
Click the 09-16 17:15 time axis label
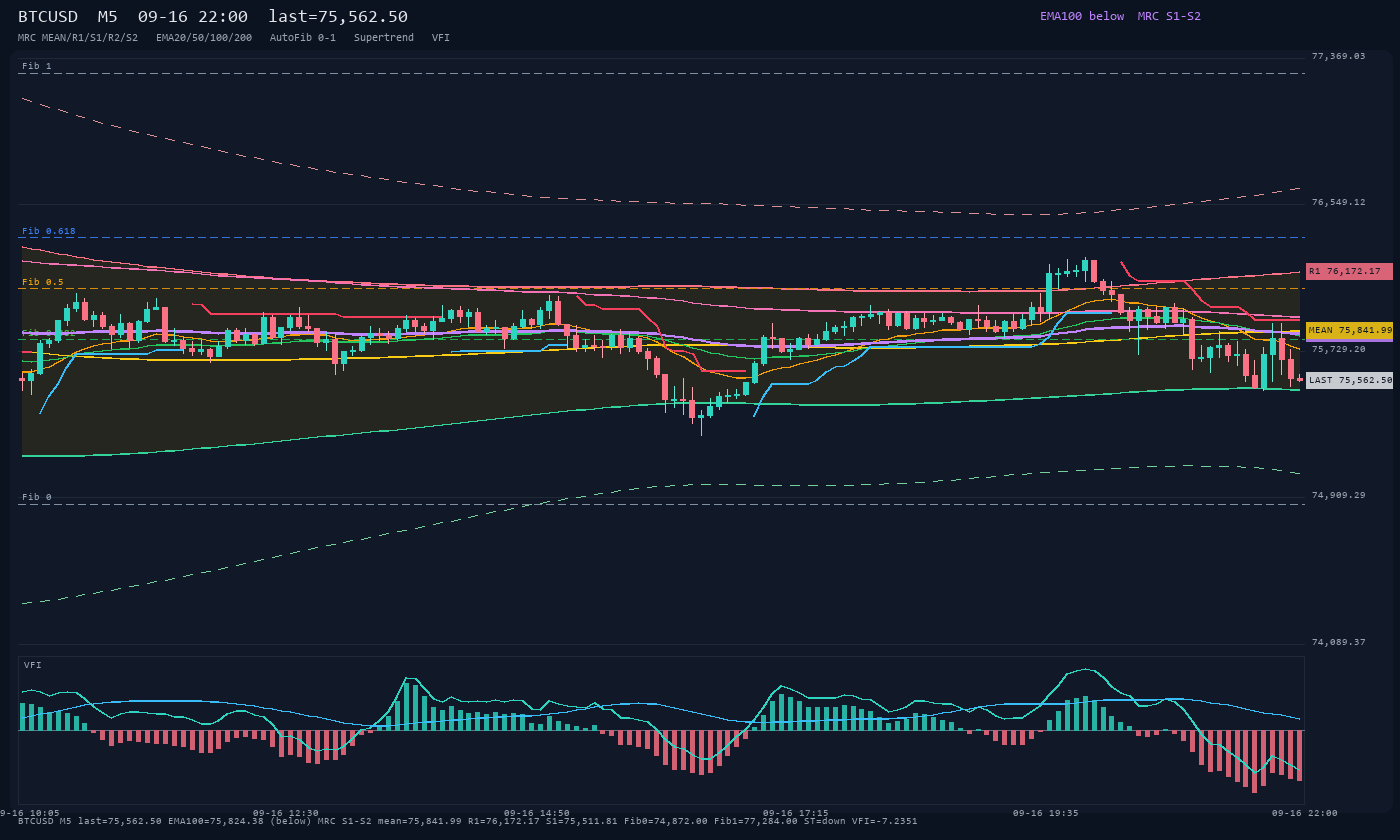point(795,813)
